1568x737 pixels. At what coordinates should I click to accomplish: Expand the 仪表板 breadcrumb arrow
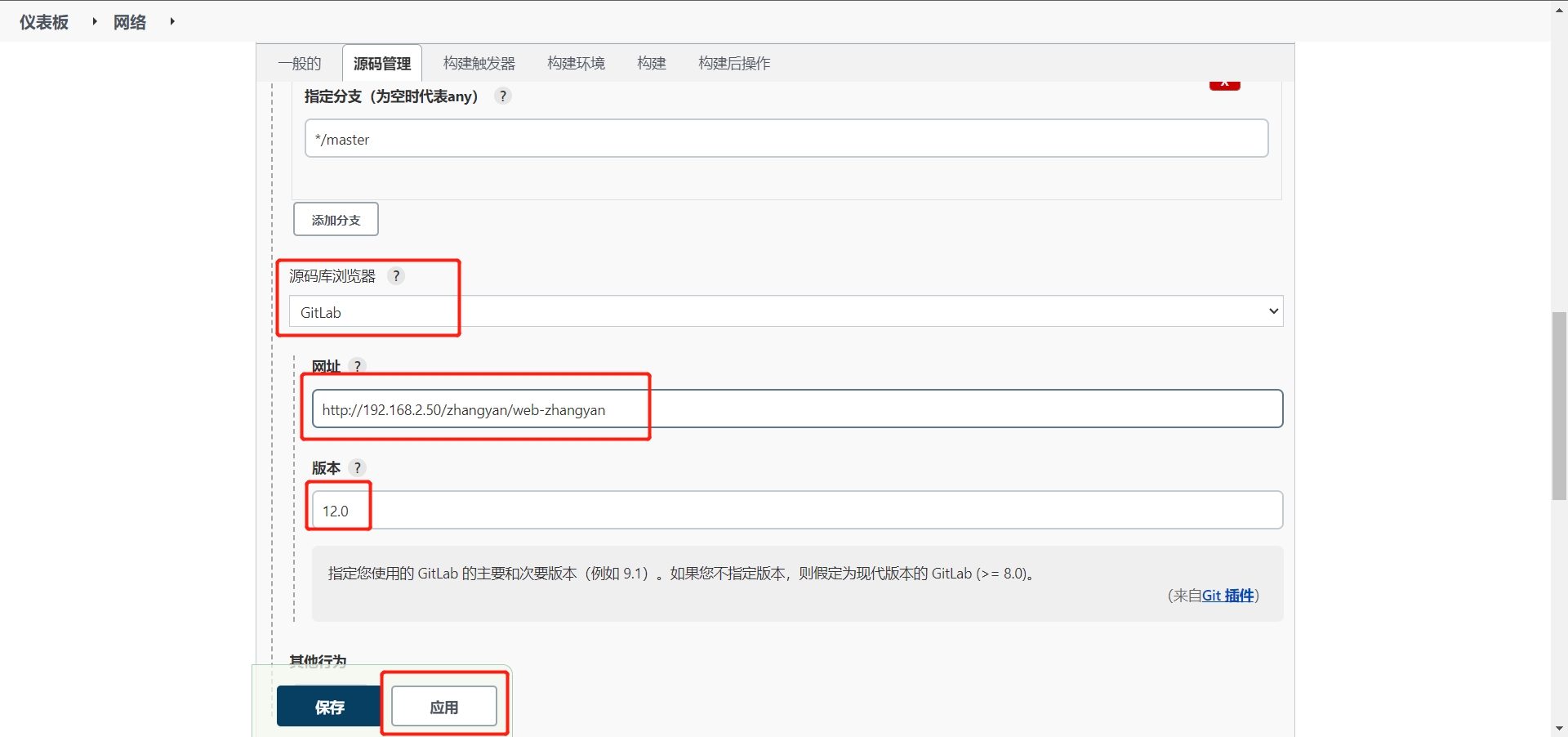[95, 22]
